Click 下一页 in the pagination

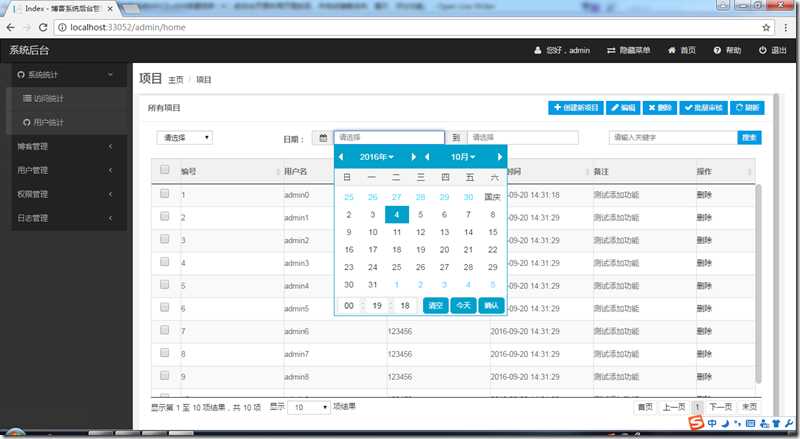720,407
